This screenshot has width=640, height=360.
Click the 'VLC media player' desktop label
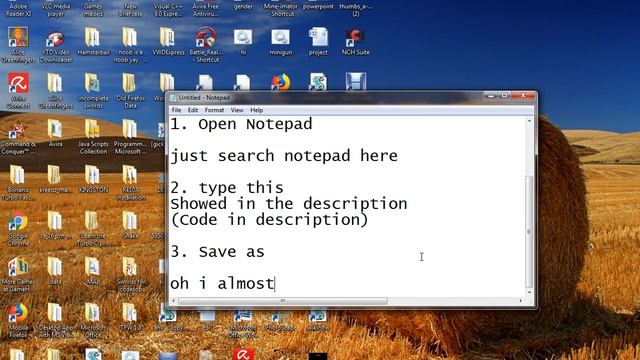[56, 10]
